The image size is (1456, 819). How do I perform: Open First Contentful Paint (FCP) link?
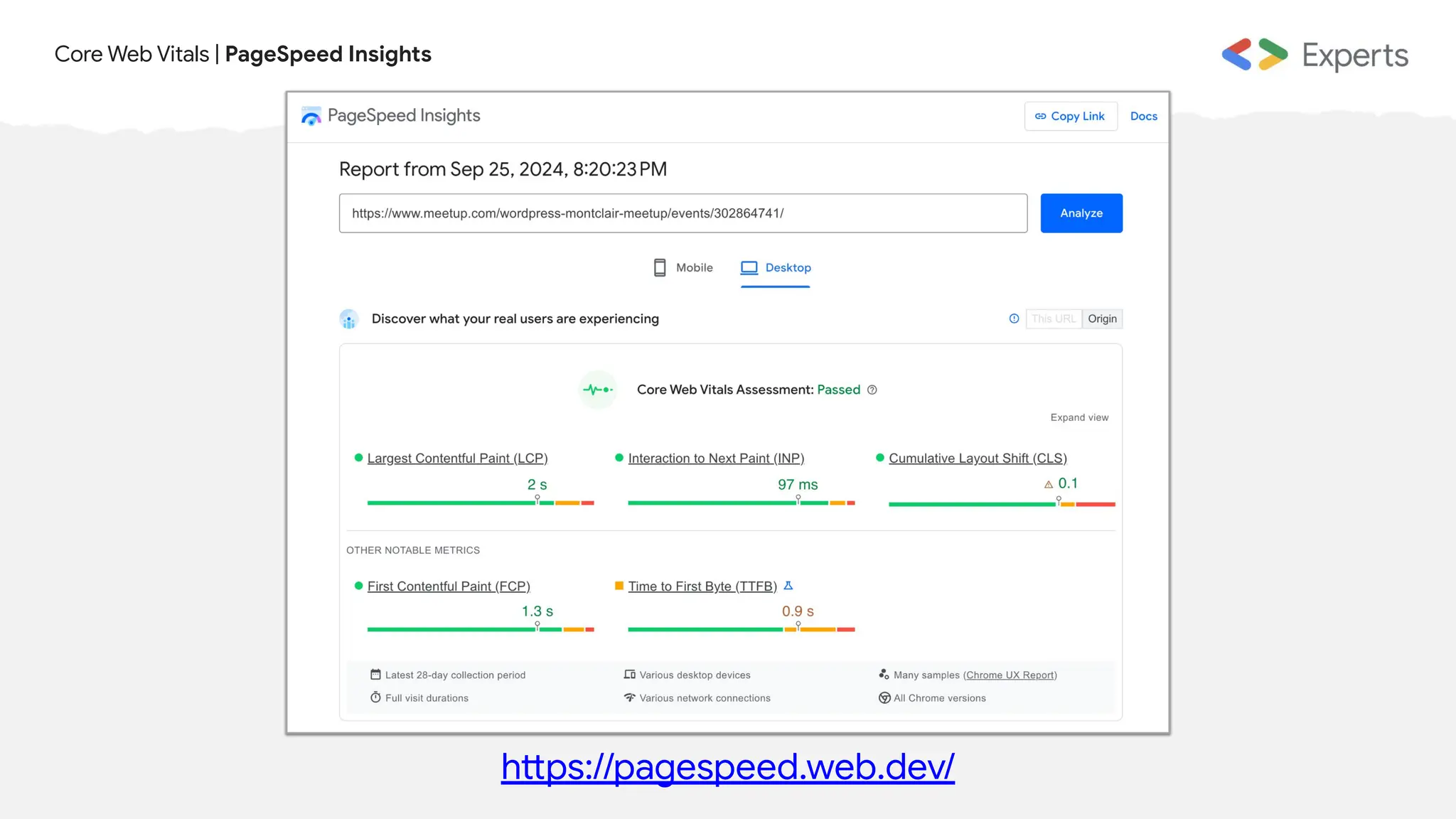tap(449, 587)
